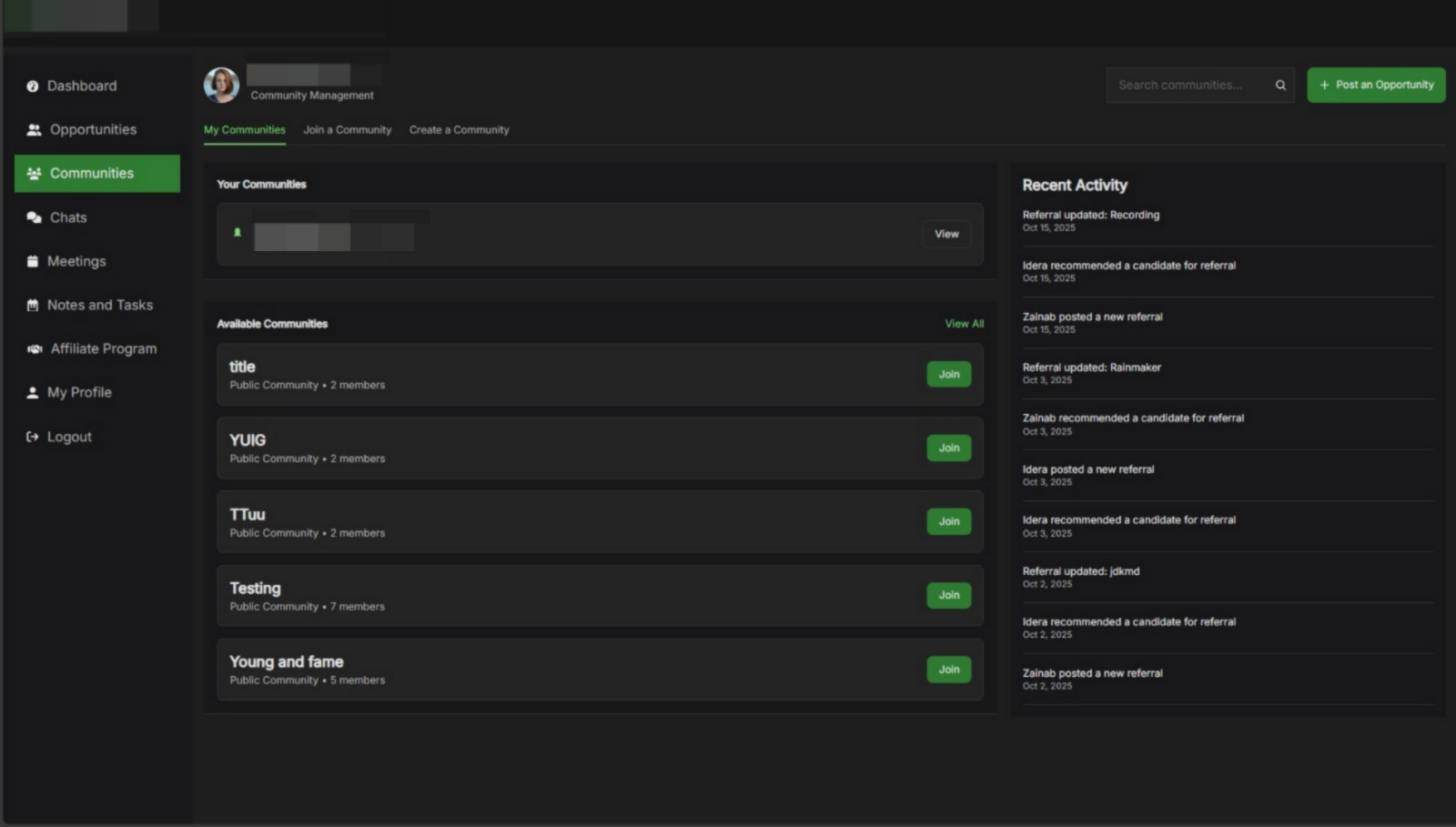Click the search magnifier icon
Viewport: 1456px width, 827px height.
click(x=1279, y=85)
